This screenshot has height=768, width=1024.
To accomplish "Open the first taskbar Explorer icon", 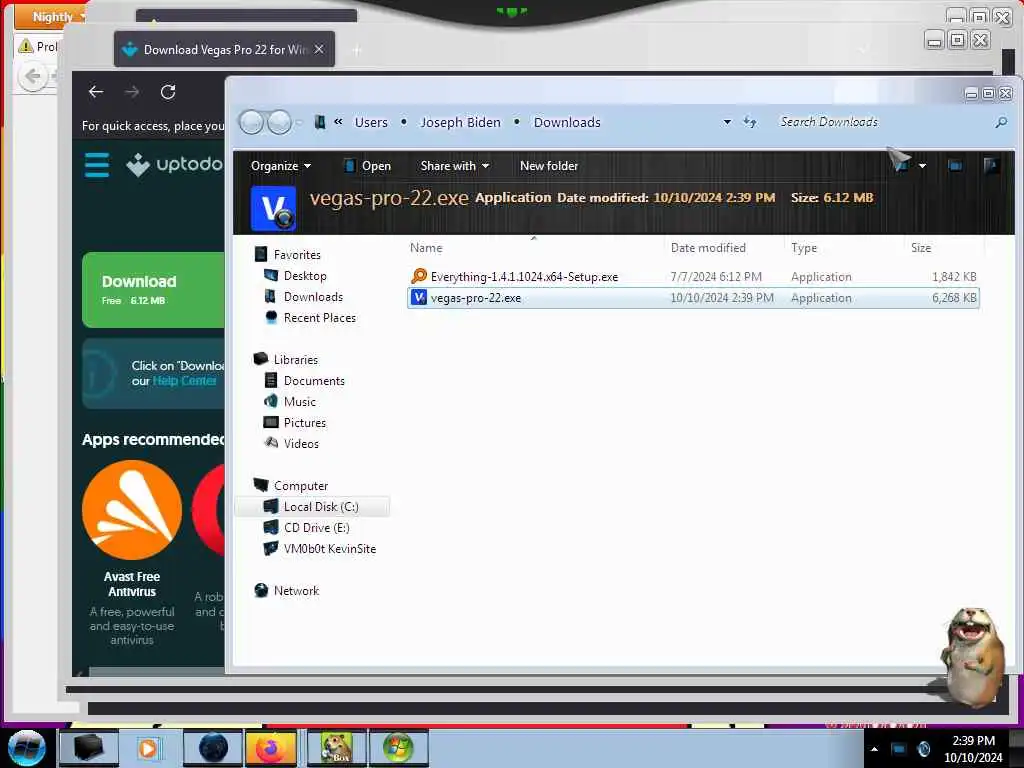I will tap(89, 748).
